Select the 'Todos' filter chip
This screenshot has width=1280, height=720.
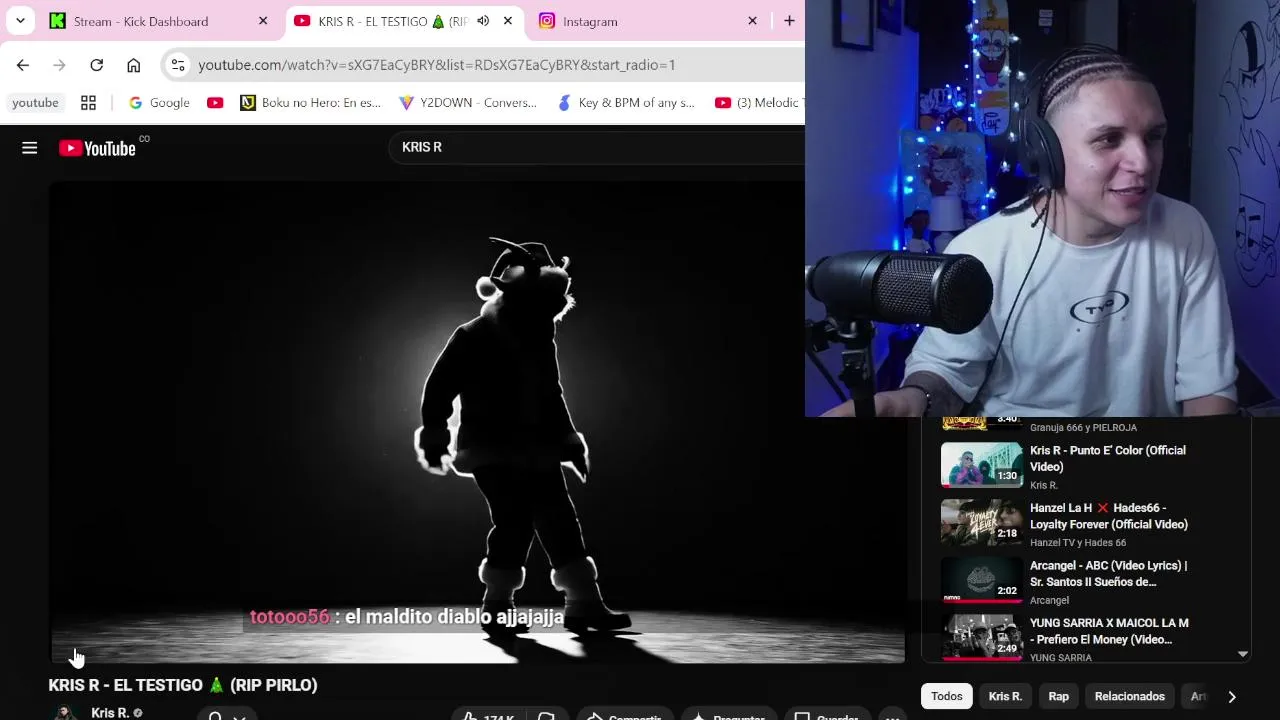click(947, 696)
